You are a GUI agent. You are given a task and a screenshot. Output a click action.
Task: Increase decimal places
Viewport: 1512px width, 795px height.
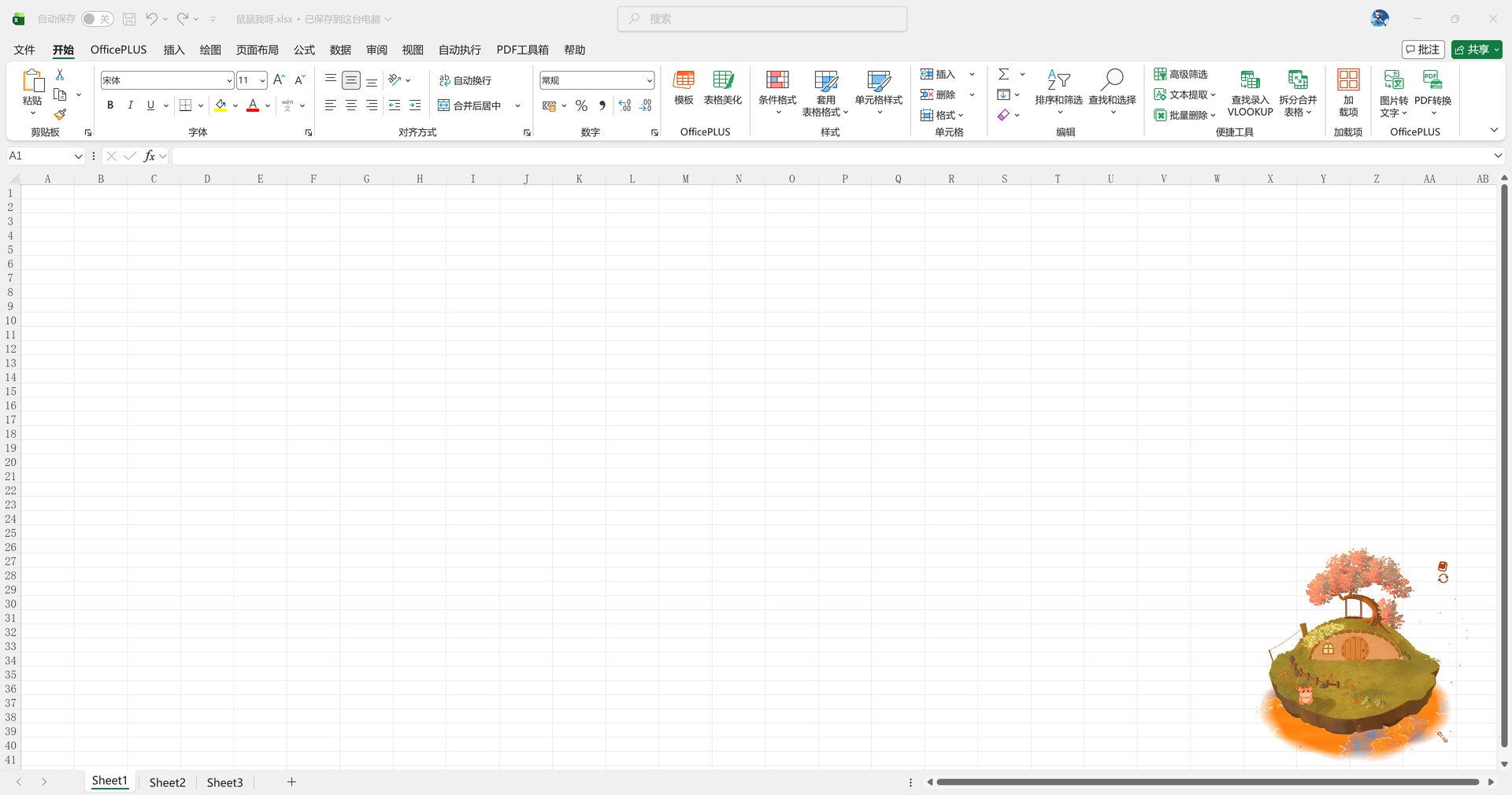tap(625, 105)
